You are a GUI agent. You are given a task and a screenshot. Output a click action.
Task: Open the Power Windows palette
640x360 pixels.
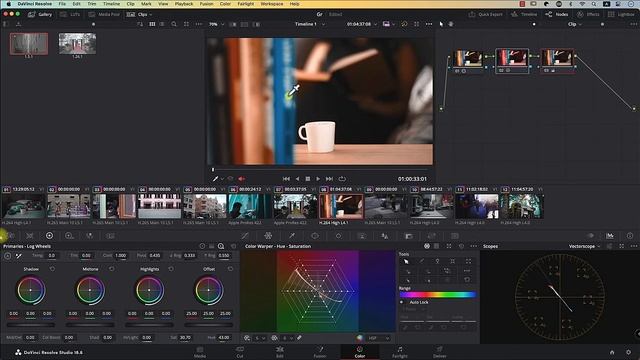click(x=315, y=236)
